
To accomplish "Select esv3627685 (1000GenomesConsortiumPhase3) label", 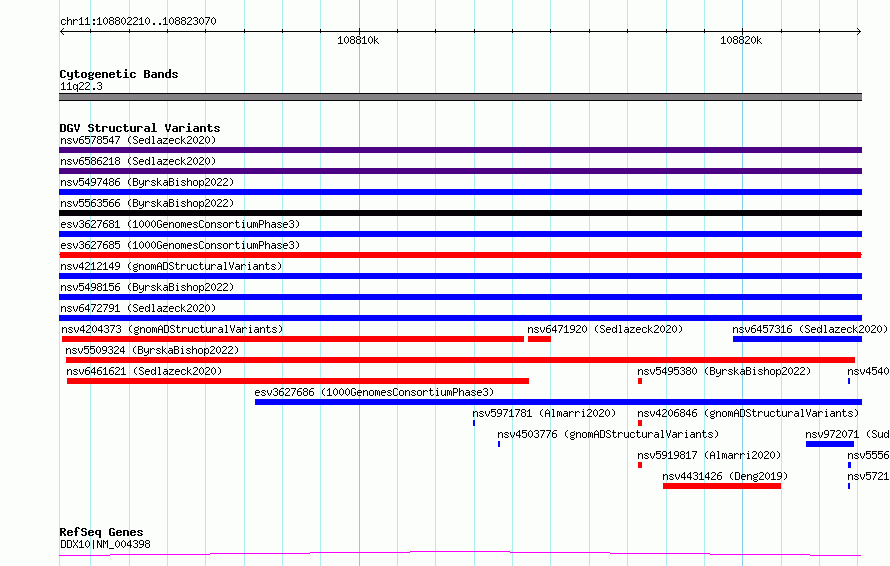I will (180, 245).
